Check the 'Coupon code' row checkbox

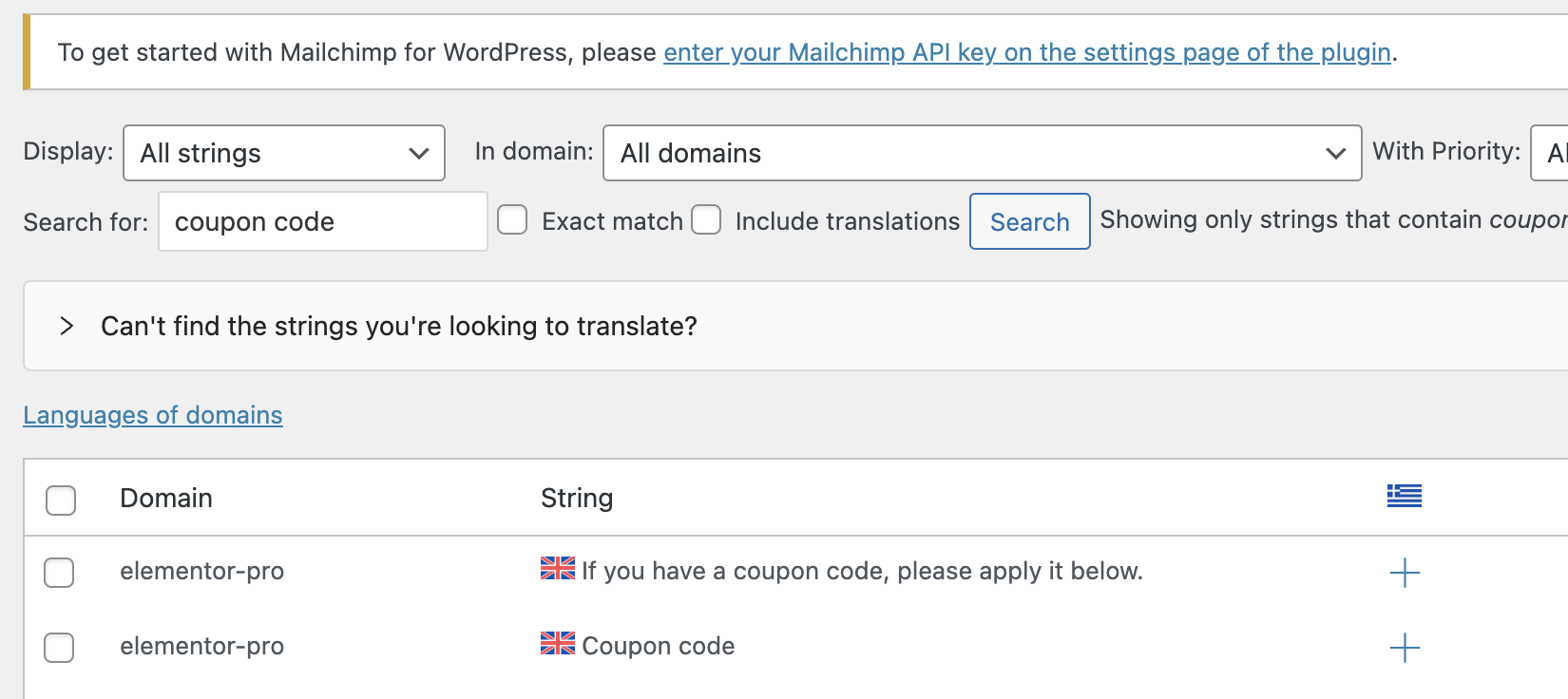coord(59,648)
